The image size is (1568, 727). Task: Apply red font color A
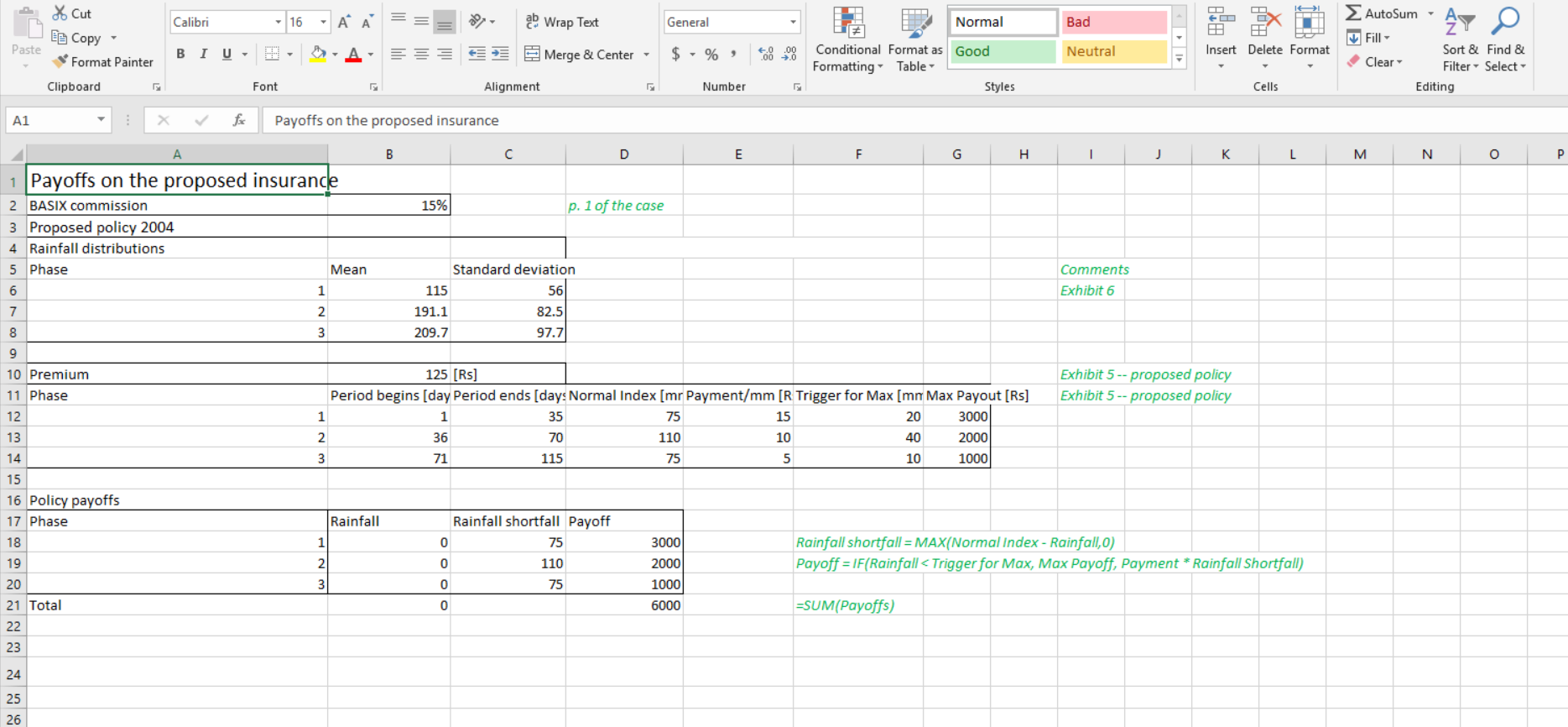354,54
